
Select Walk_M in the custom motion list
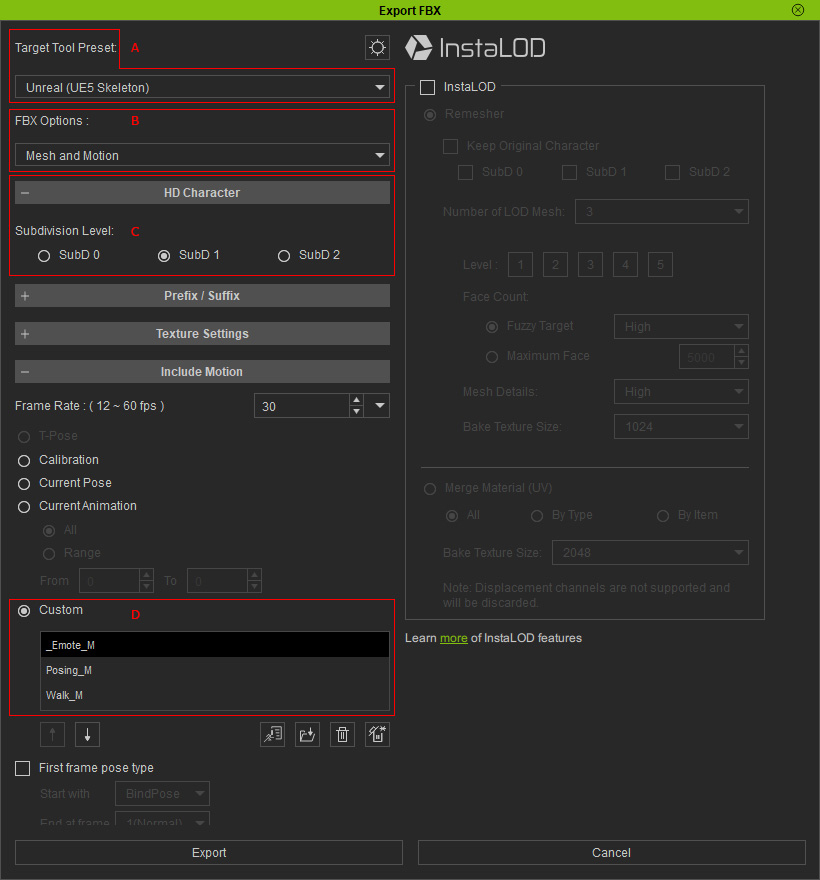pyautogui.click(x=65, y=695)
